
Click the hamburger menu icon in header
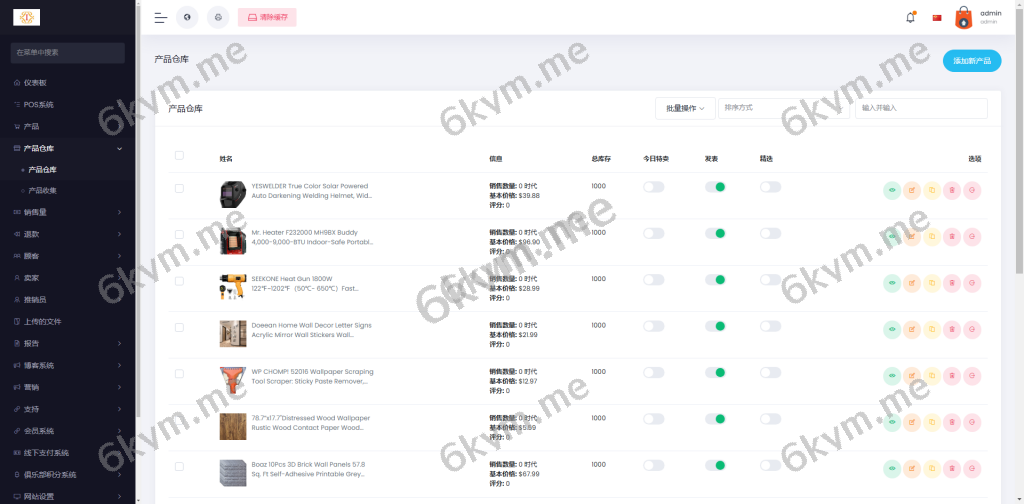coord(160,17)
